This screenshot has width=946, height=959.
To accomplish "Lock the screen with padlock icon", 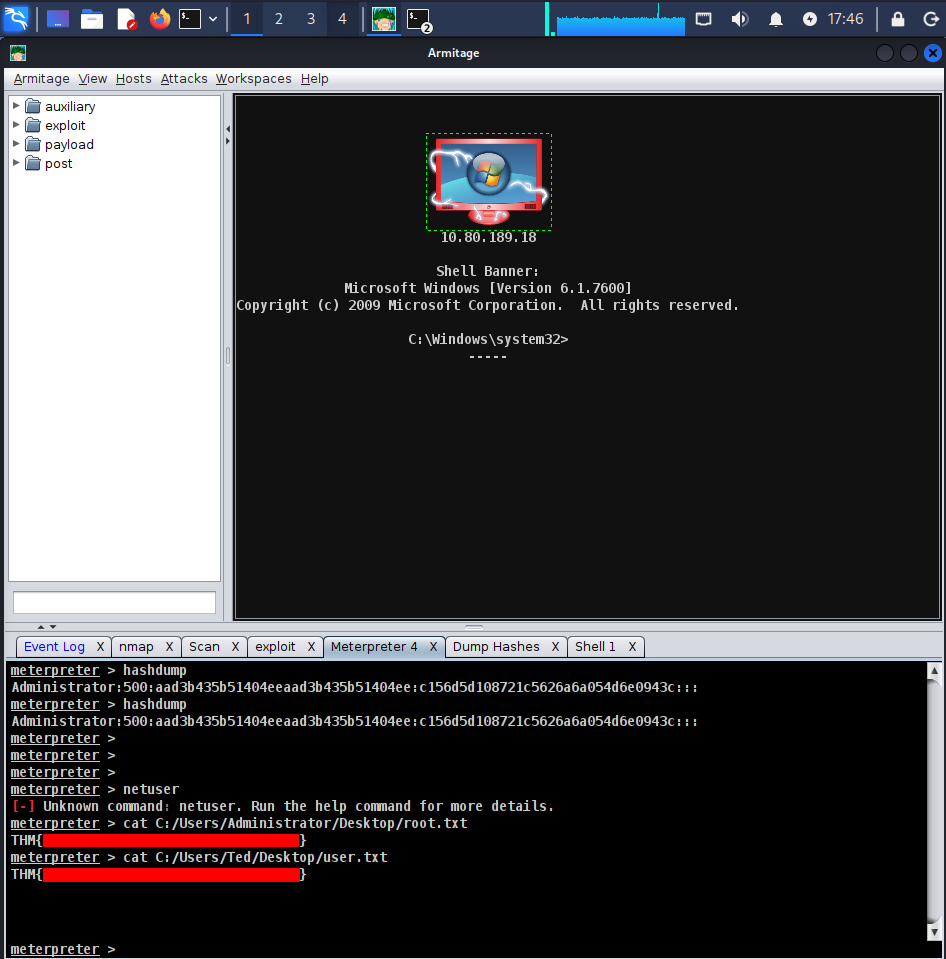I will pos(898,19).
